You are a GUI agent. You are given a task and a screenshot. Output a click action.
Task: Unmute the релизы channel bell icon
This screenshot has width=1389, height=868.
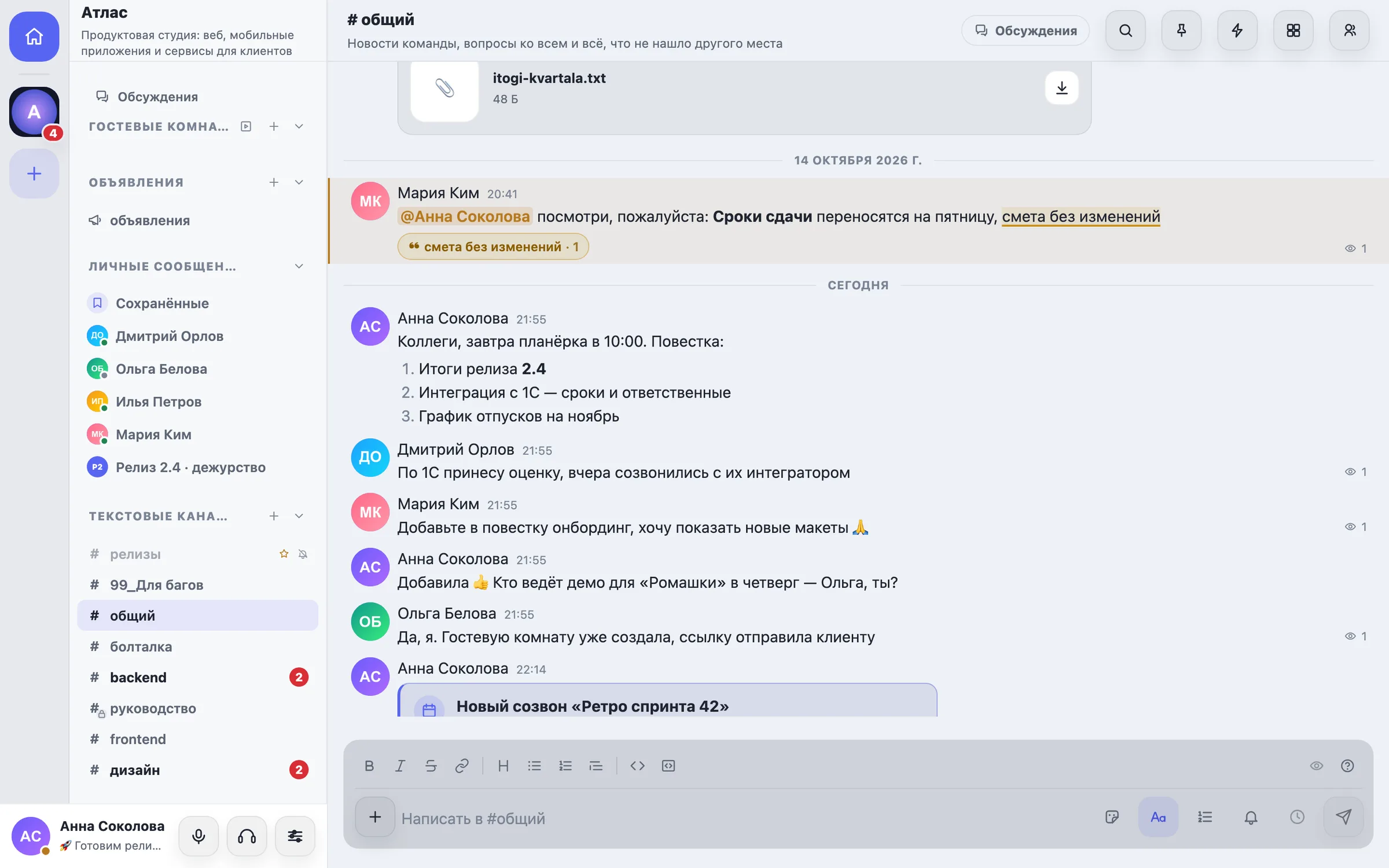click(303, 554)
